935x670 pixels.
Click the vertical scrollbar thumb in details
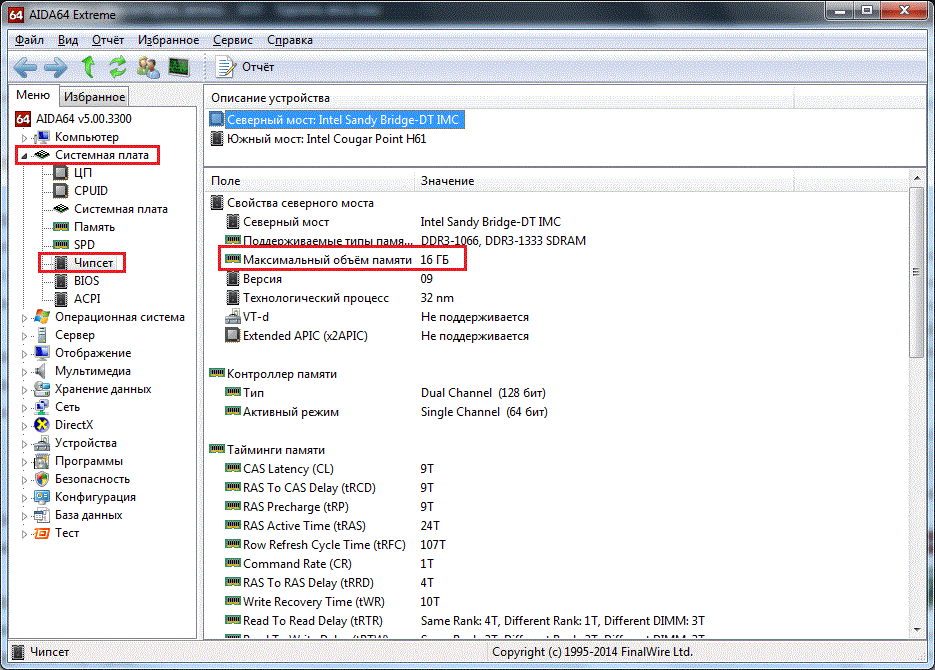point(917,272)
